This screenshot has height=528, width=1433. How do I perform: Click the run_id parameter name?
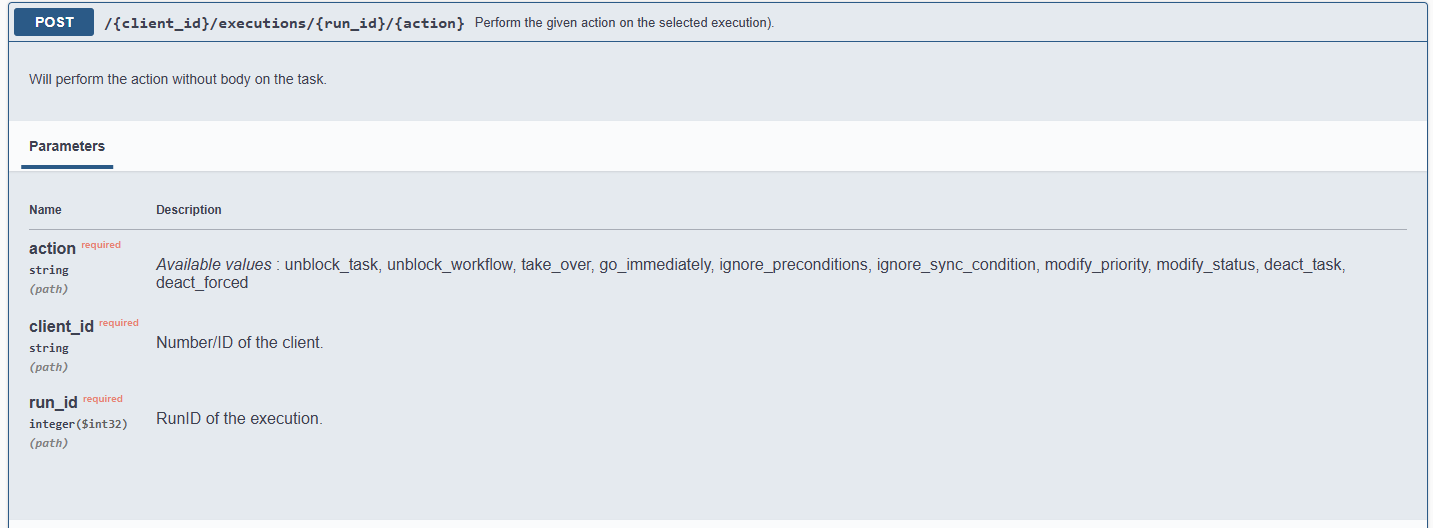(53, 403)
